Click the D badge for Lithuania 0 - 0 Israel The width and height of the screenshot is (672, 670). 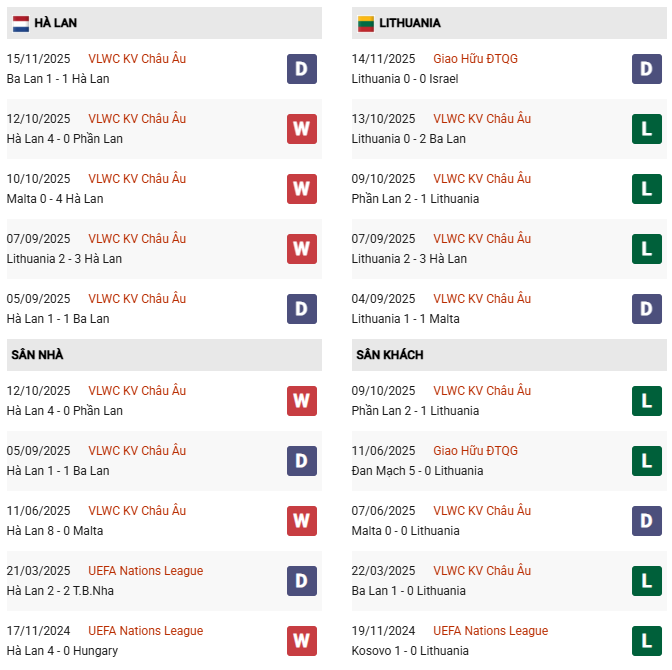647,68
